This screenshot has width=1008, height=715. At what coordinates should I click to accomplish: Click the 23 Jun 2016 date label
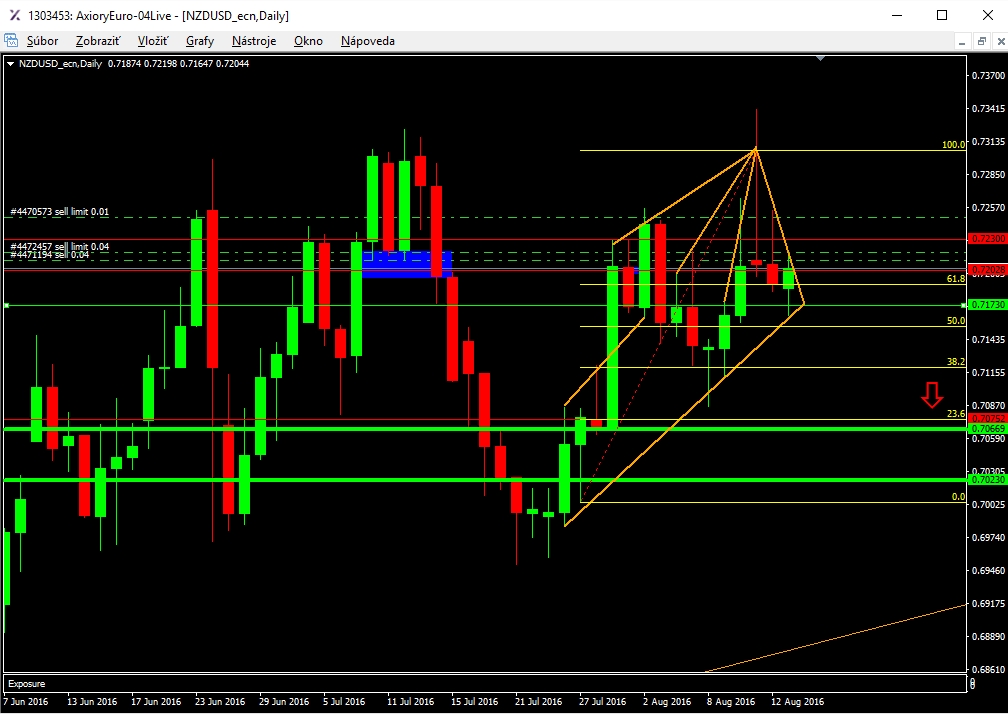(x=220, y=701)
